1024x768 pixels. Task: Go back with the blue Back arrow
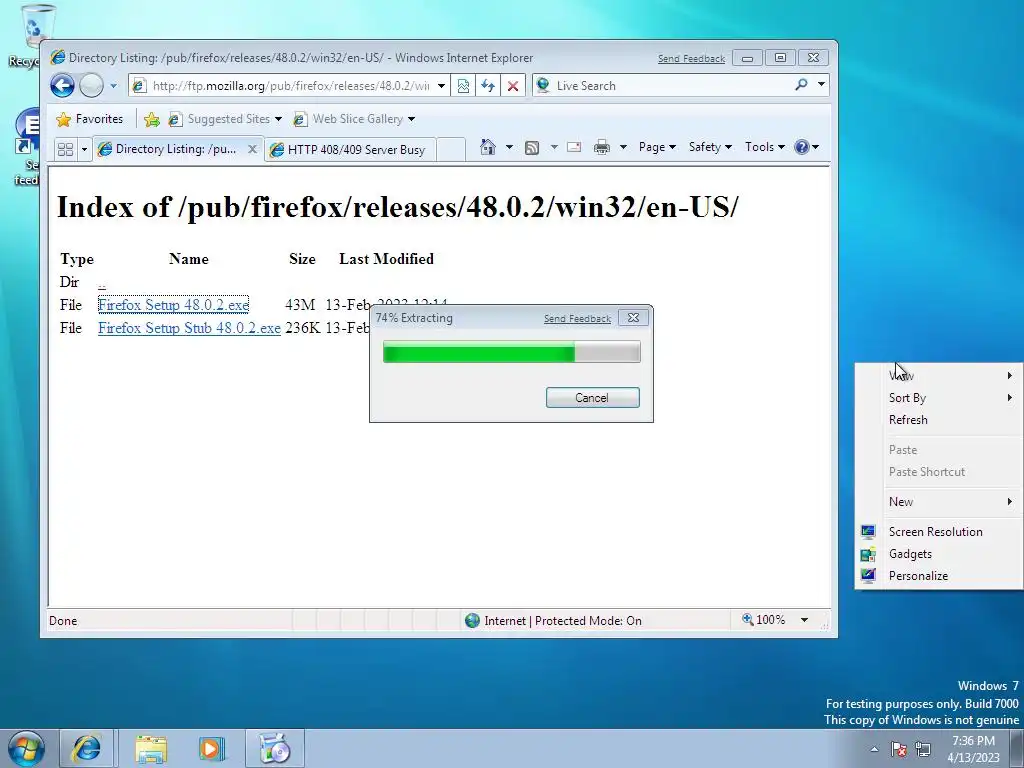tap(63, 86)
